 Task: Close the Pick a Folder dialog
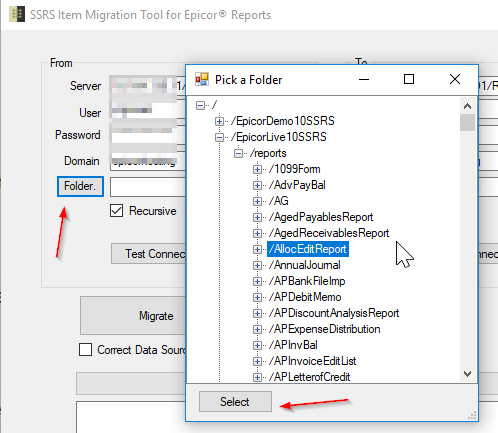click(455, 79)
